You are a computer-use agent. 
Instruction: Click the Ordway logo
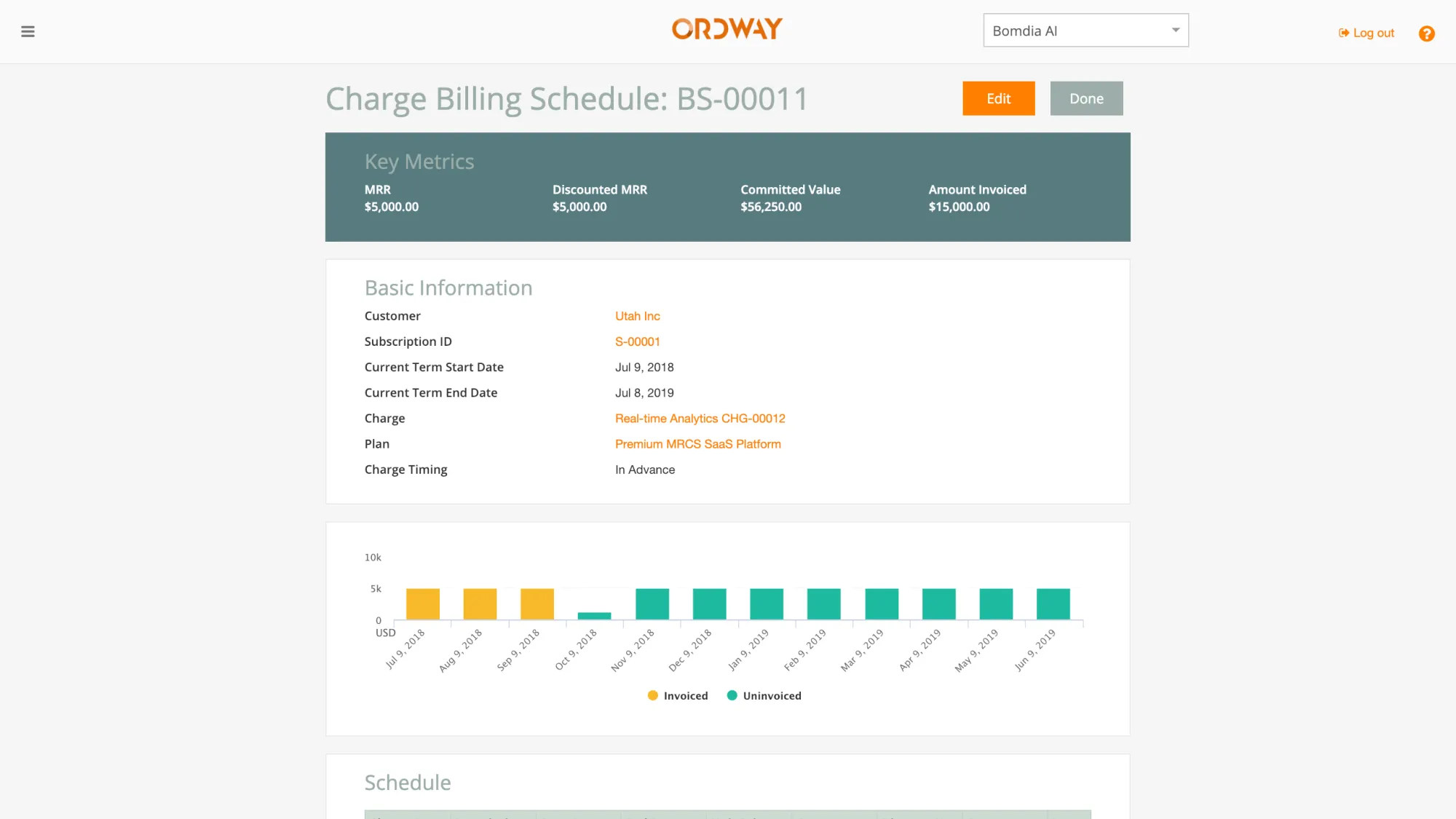[x=726, y=29]
